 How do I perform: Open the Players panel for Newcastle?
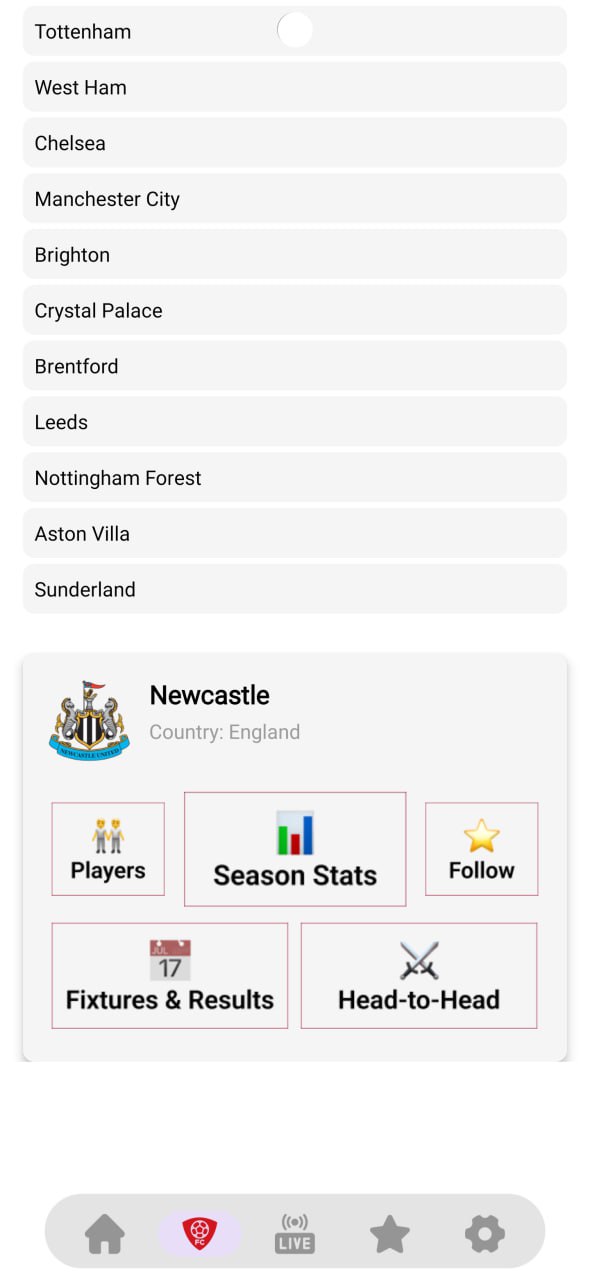(x=108, y=848)
